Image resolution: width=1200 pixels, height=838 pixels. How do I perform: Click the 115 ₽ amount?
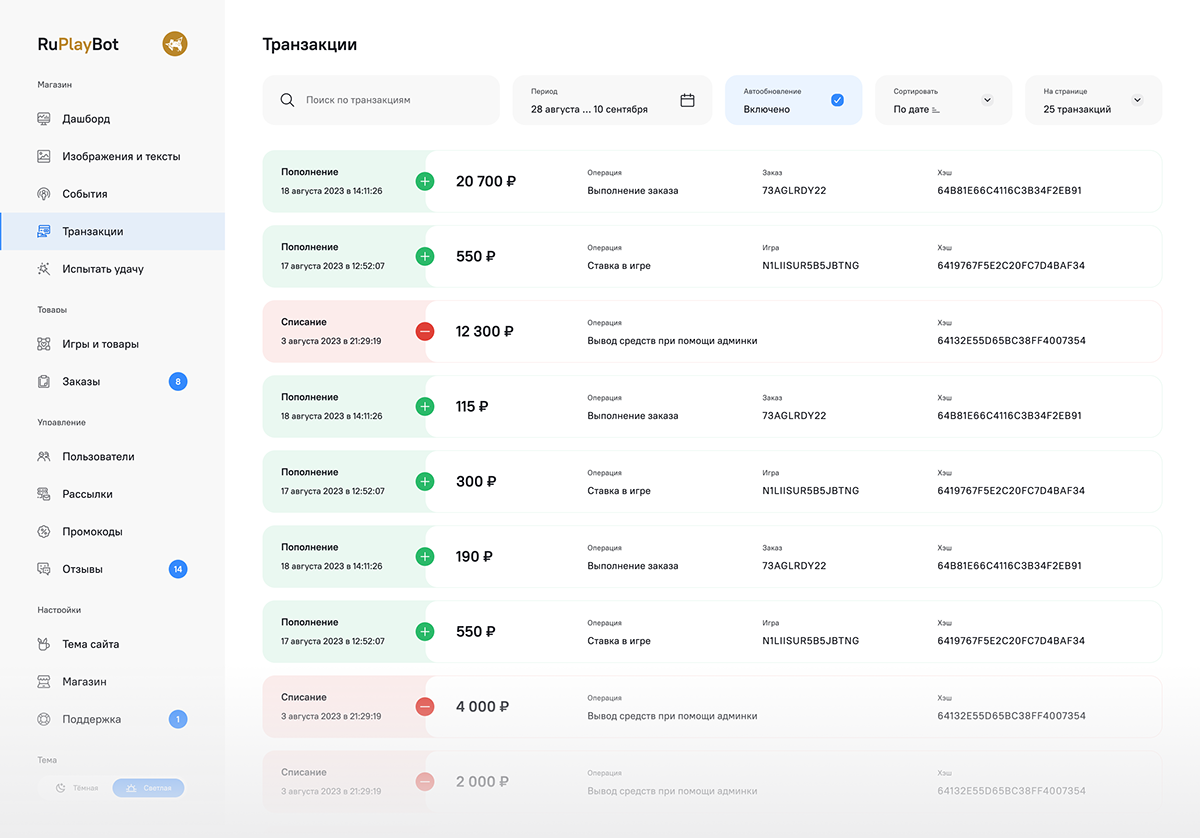pos(472,406)
